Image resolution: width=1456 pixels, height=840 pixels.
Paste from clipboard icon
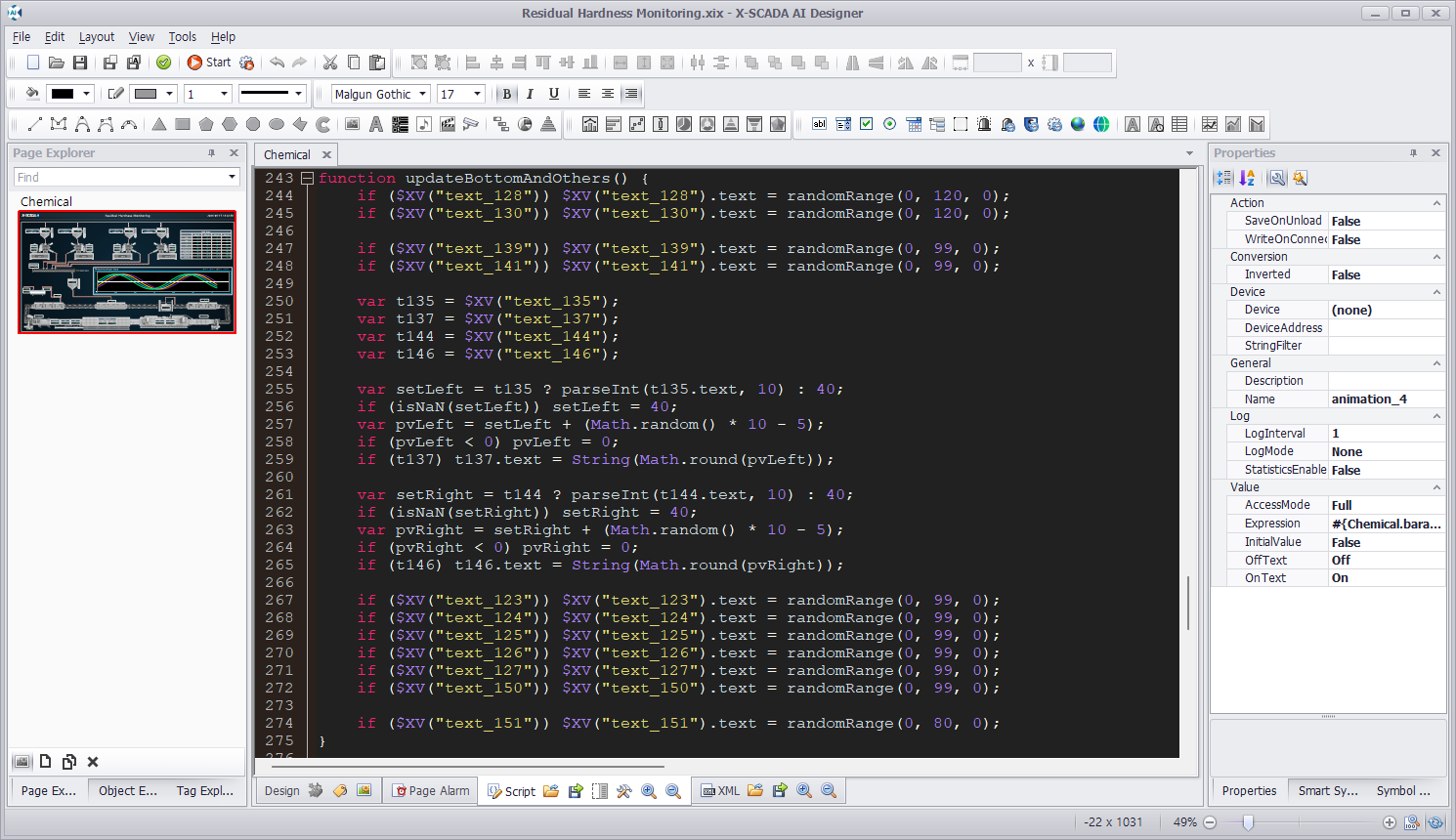[377, 63]
